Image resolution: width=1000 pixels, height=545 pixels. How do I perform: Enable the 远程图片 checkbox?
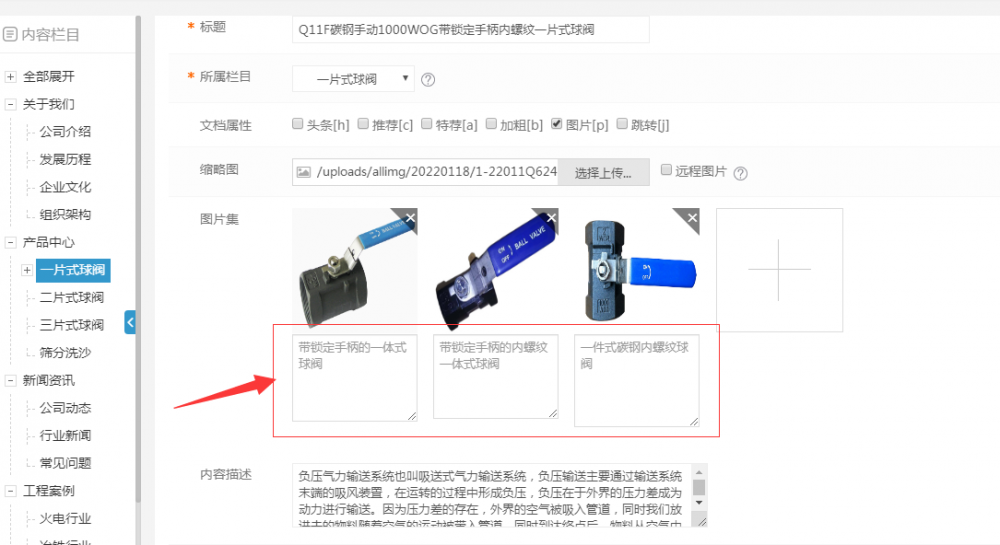[x=666, y=170]
